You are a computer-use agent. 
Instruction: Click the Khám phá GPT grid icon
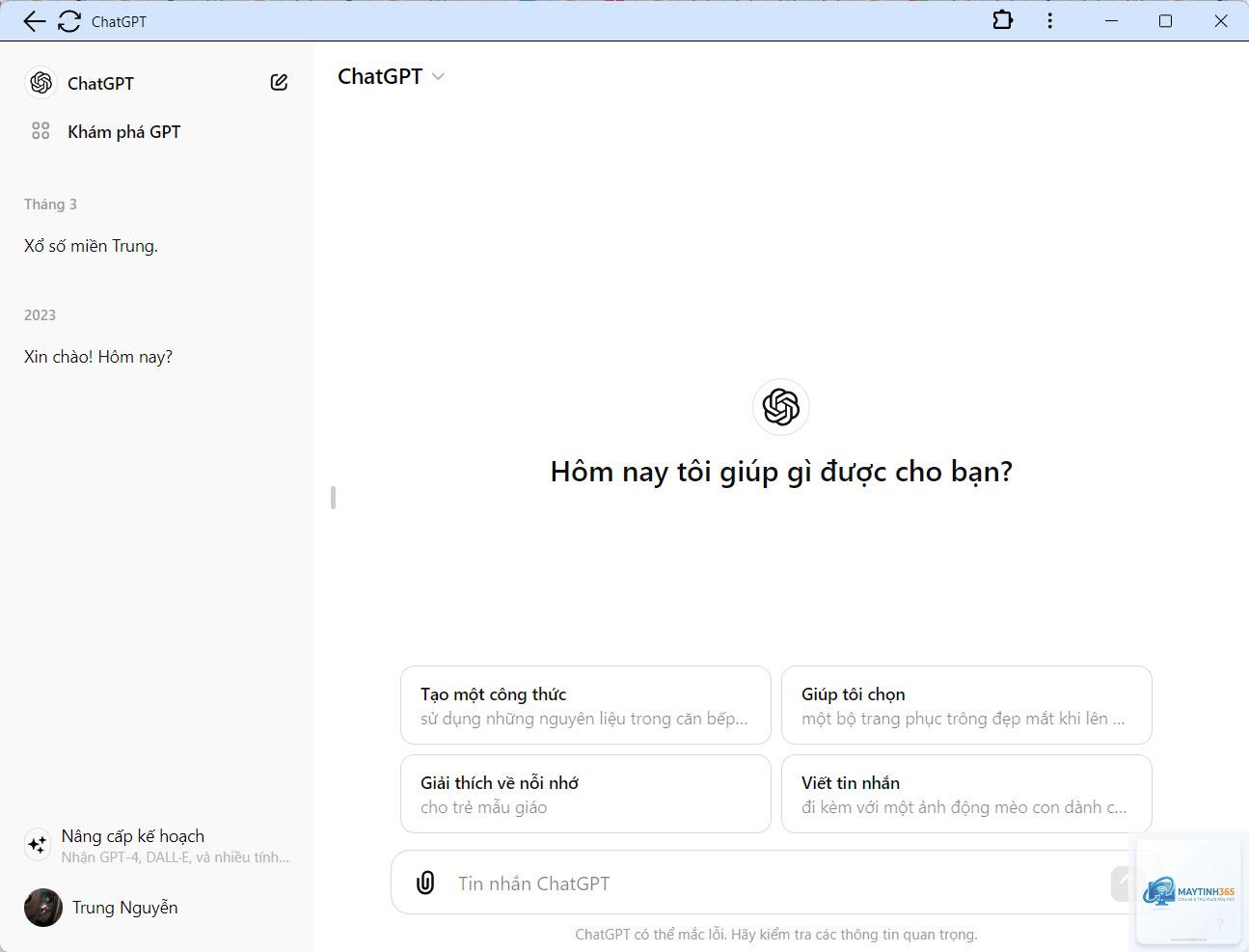point(41,131)
